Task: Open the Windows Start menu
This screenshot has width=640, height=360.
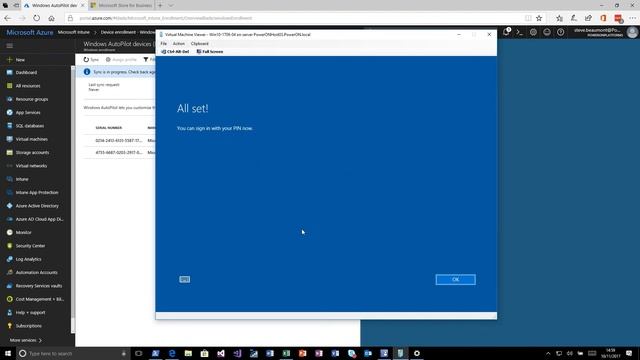Action: point(7,353)
